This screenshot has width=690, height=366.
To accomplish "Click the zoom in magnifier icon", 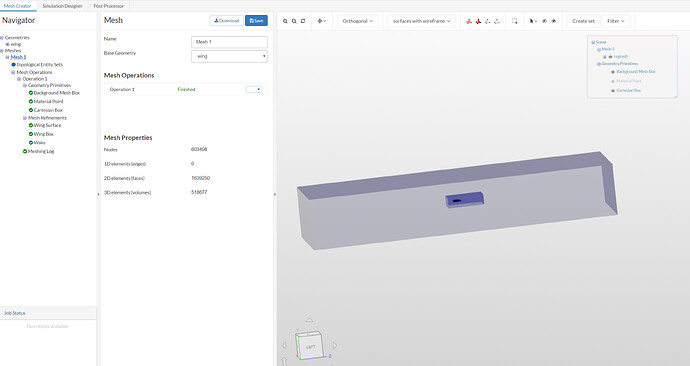I will click(285, 21).
